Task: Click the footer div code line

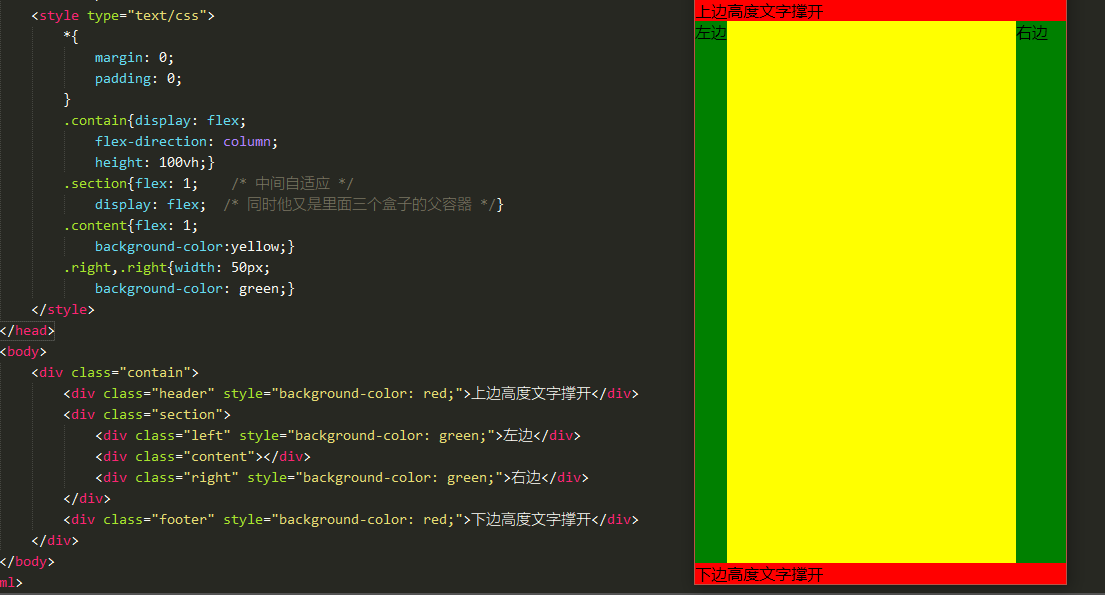Action: pyautogui.click(x=351, y=520)
